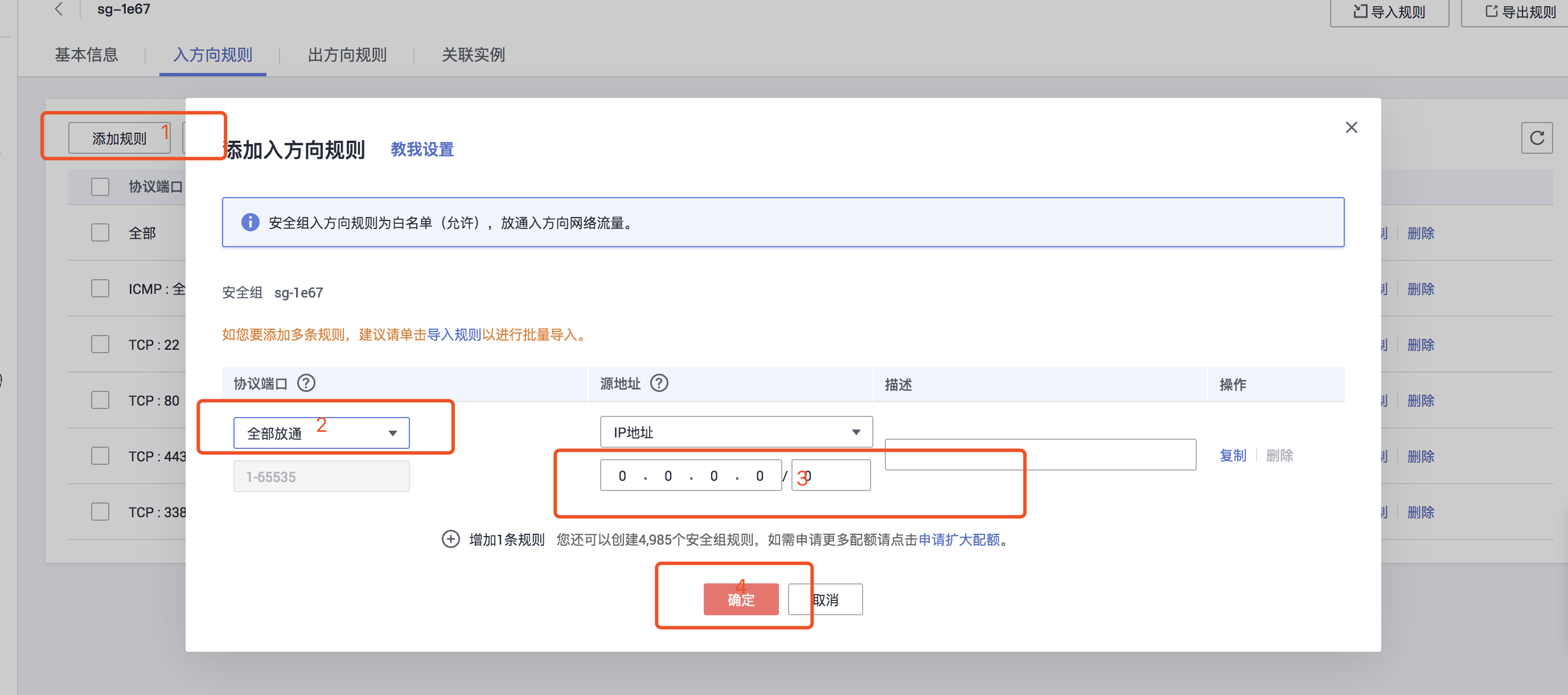
Task: Click the 1-65535 port range field
Action: pos(321,476)
